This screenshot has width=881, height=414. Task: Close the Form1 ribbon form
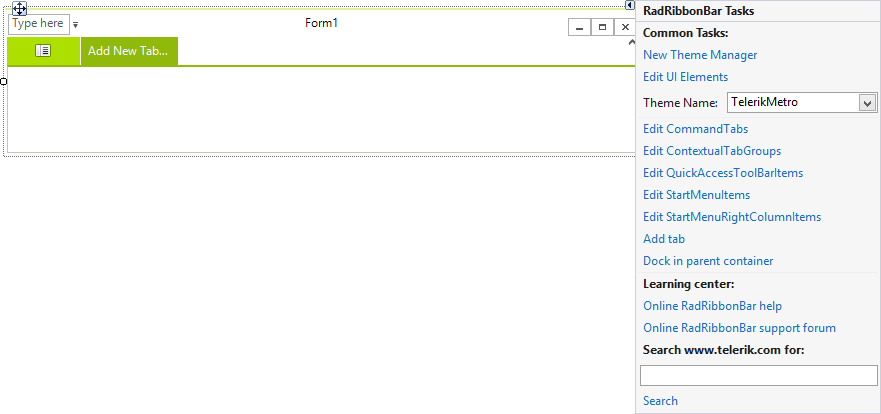(x=625, y=27)
